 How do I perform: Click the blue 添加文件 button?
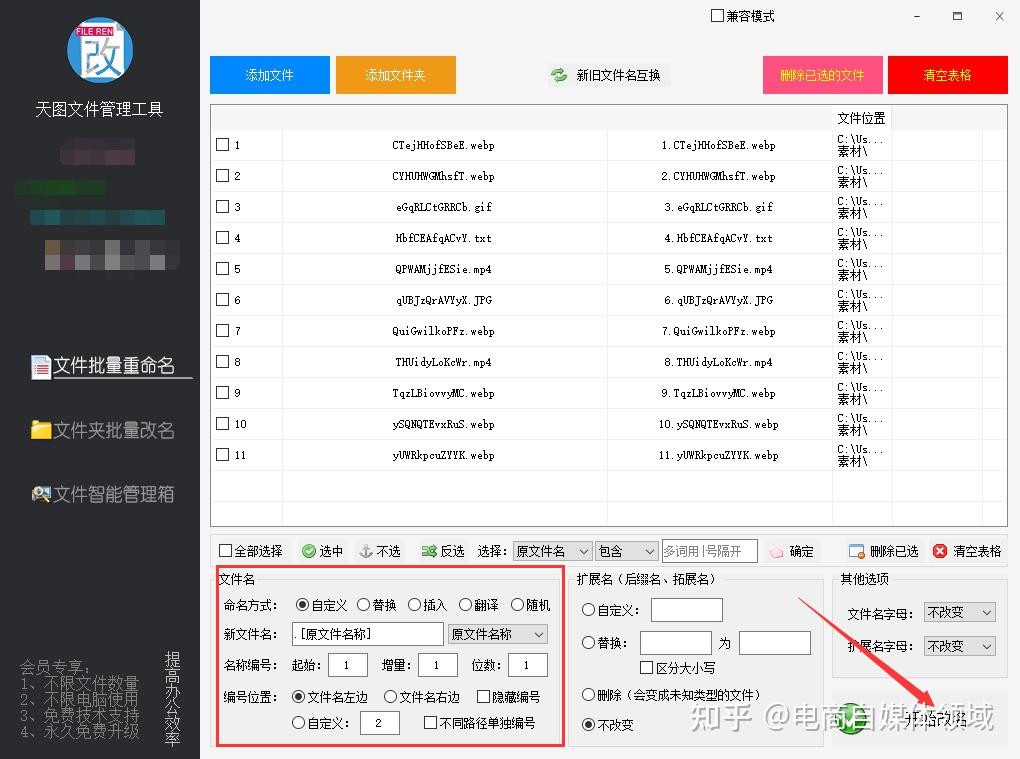point(269,74)
